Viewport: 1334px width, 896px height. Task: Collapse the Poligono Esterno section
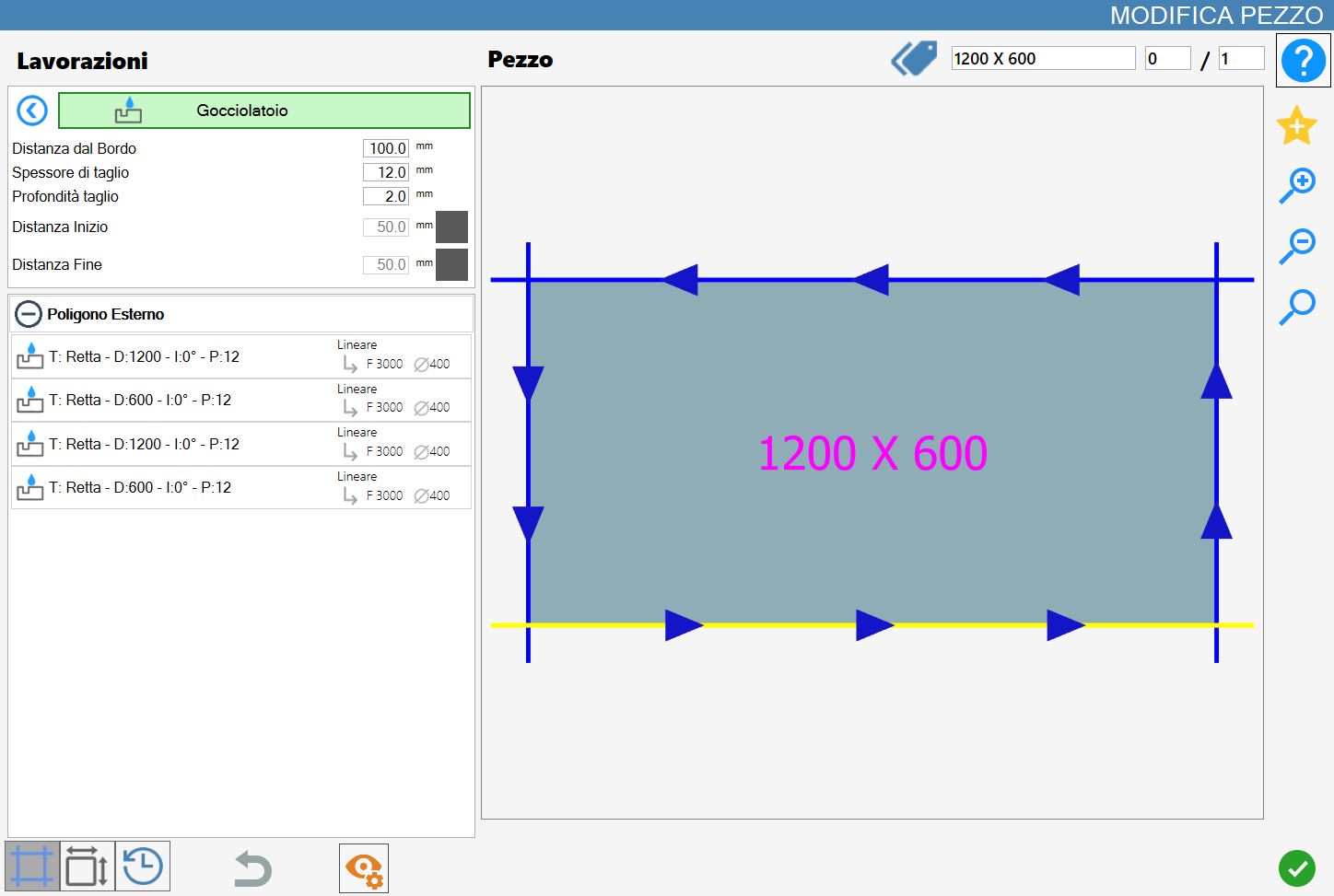[x=29, y=314]
